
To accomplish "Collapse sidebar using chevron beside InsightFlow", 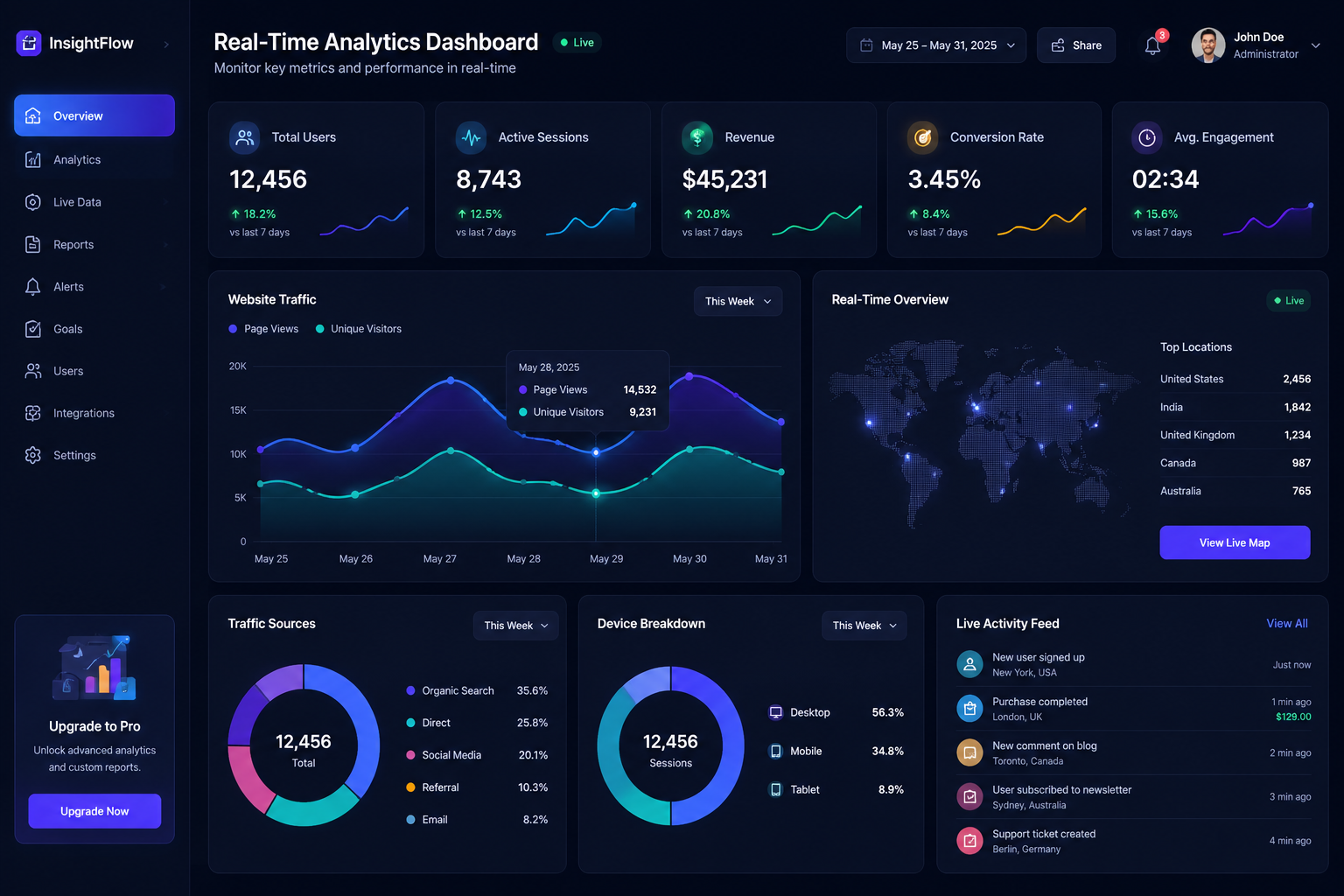I will pyautogui.click(x=166, y=44).
